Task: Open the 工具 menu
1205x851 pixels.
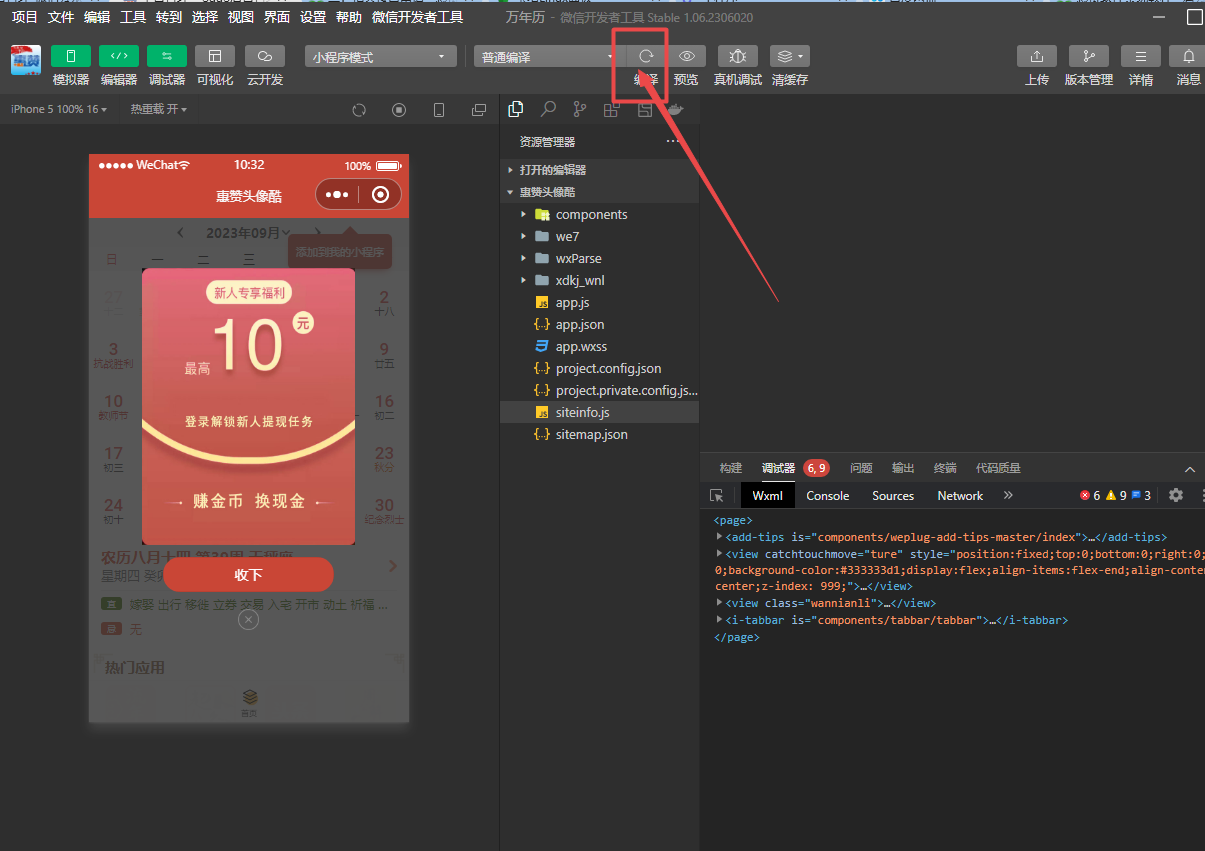Action: (133, 17)
